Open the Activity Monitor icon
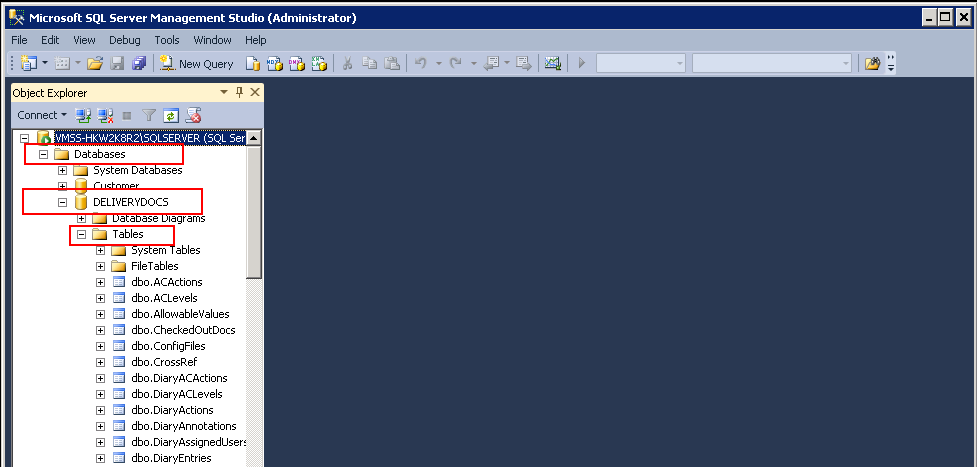The width and height of the screenshot is (977, 467). point(553,63)
